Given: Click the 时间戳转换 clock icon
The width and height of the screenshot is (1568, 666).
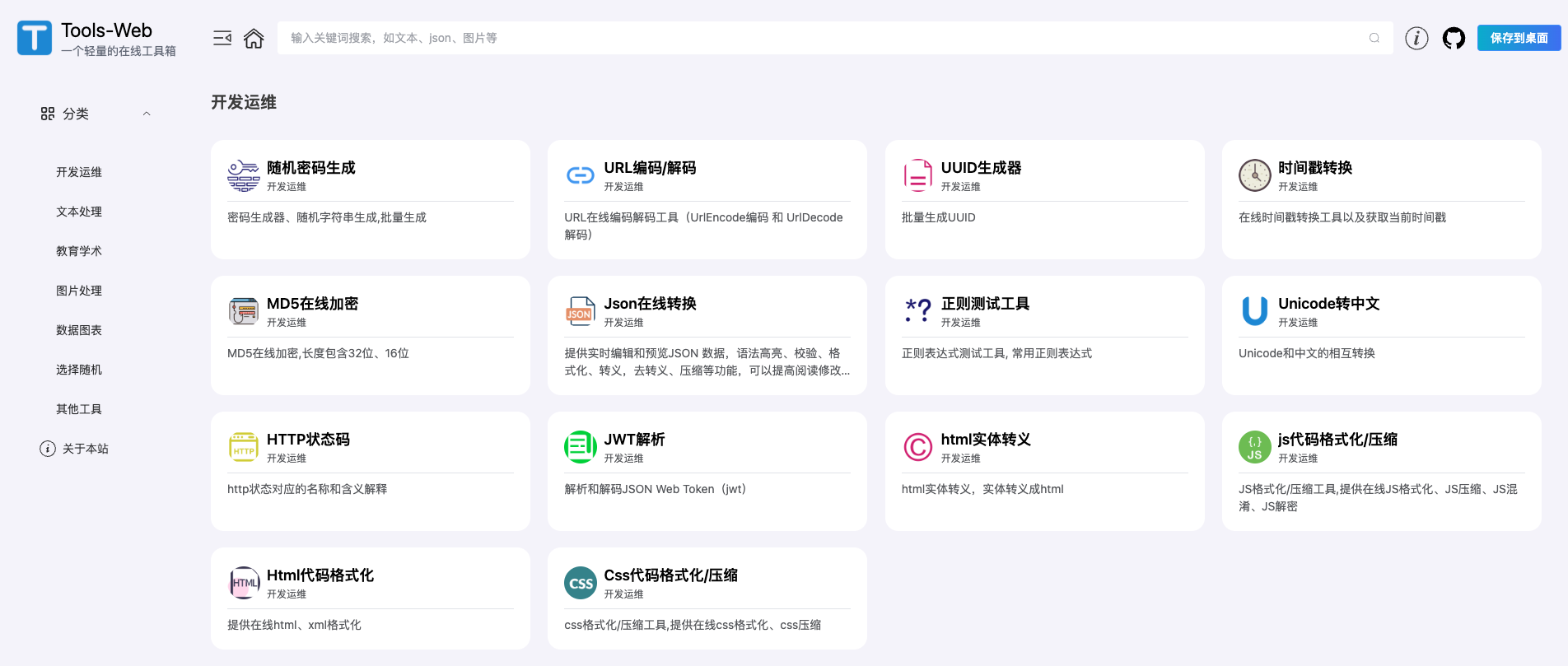Looking at the screenshot, I should click(1254, 175).
